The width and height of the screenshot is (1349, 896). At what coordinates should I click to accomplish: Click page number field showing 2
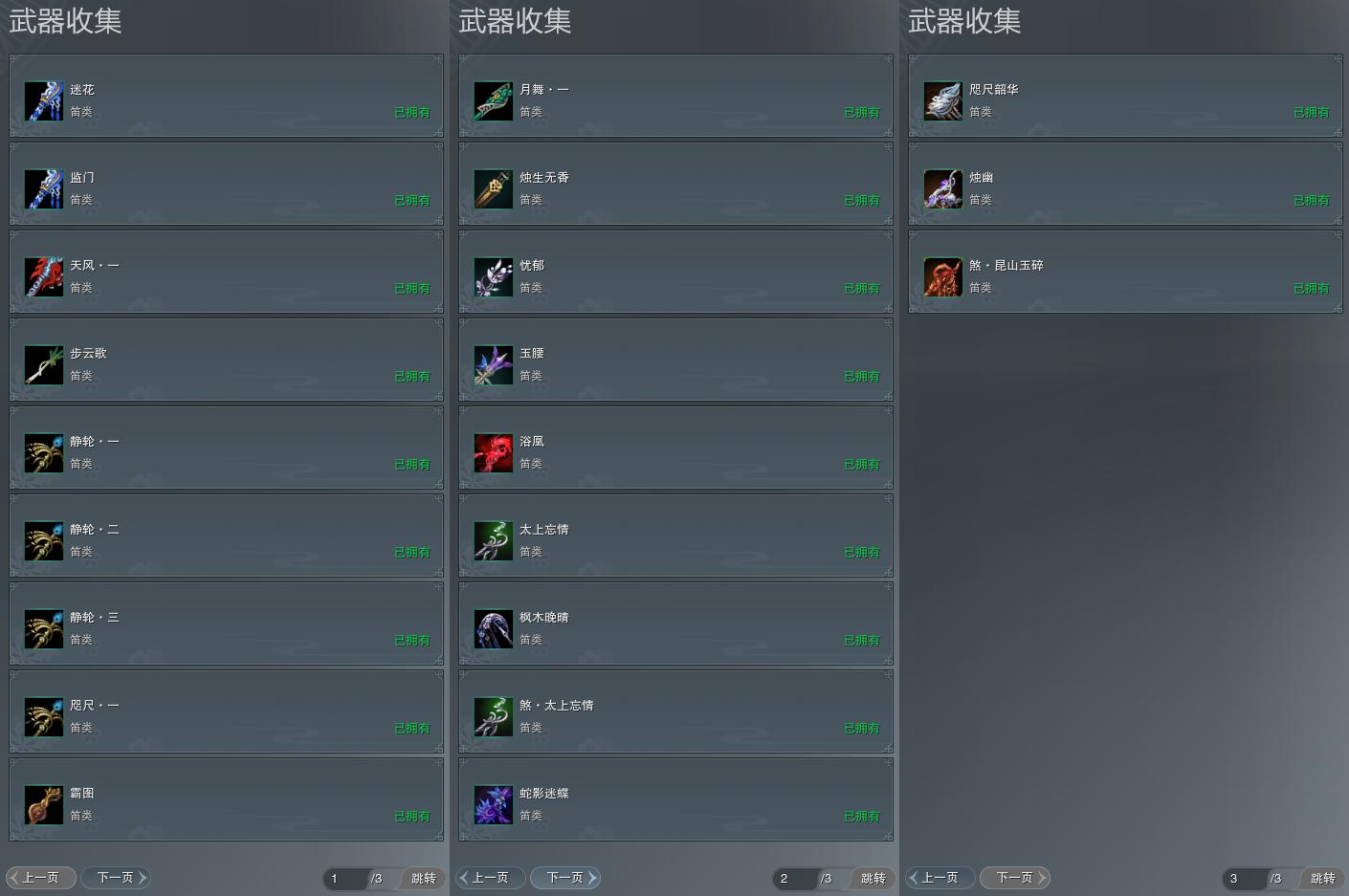(x=794, y=878)
